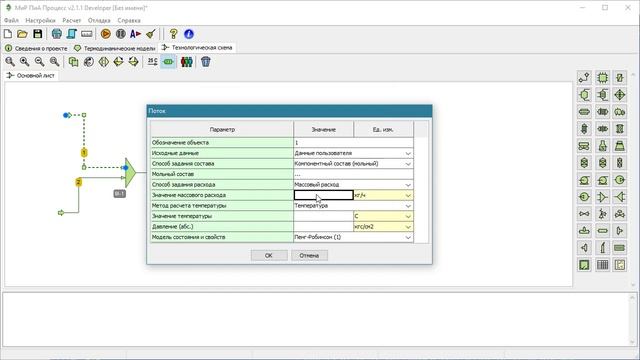This screenshot has width=640, height=360.
Task: Expand the Исходные данные dropdown
Action: tap(408, 153)
